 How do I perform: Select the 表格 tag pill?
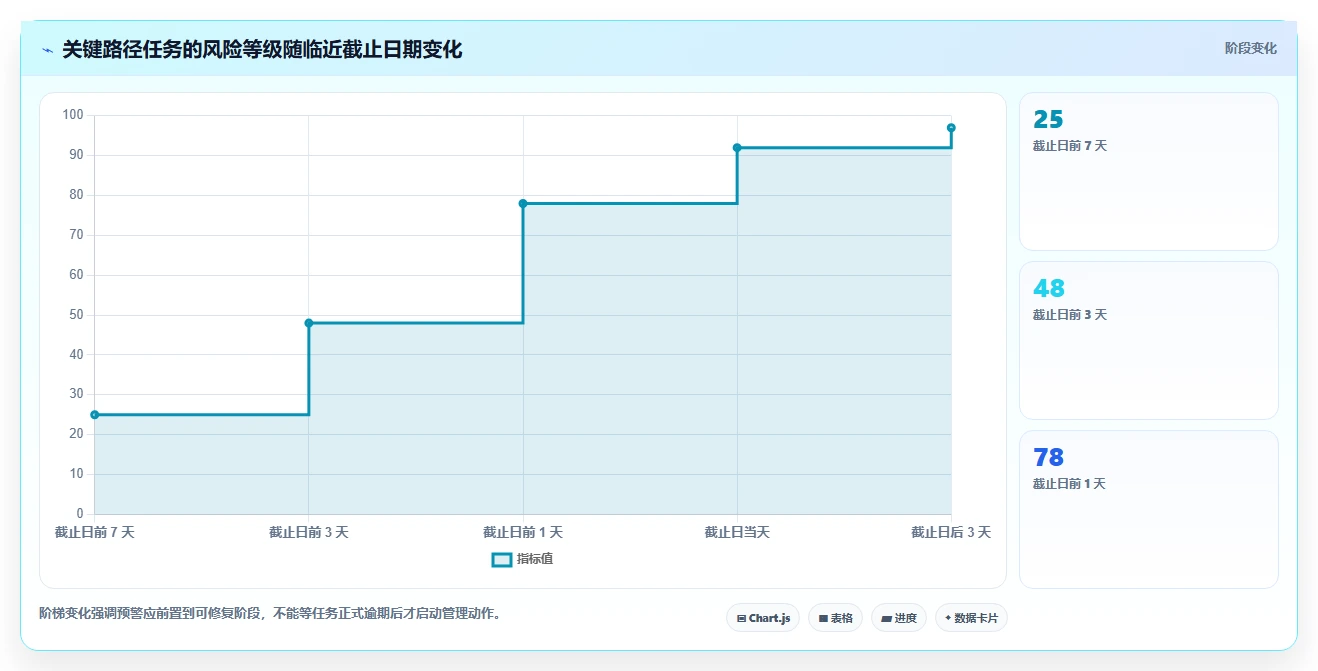835,618
